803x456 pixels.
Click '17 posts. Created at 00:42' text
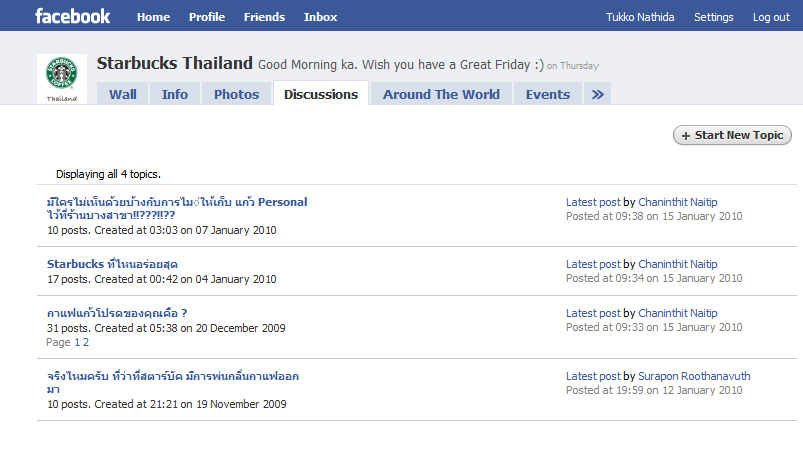coord(162,279)
